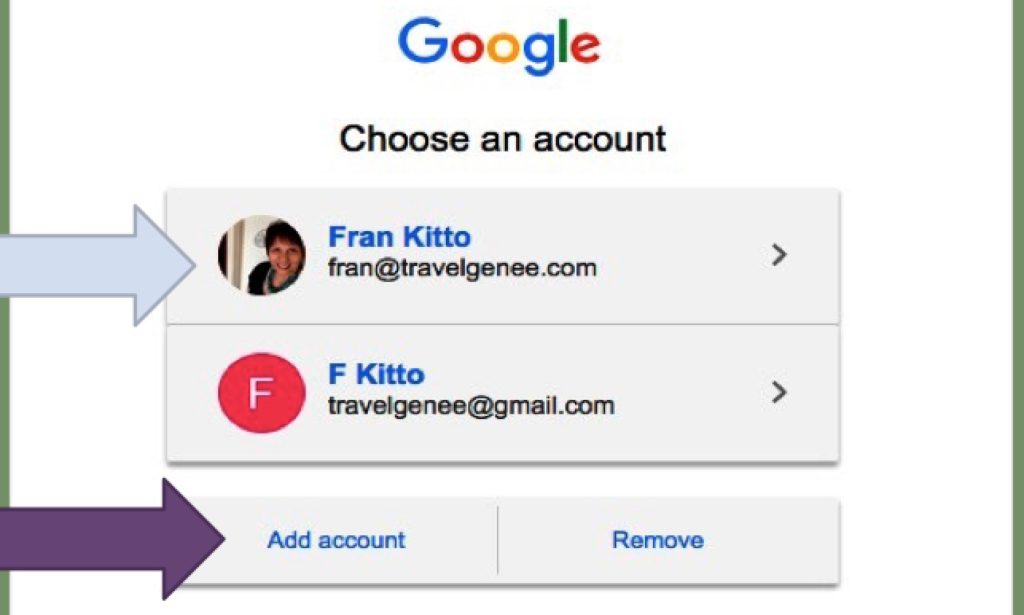Image resolution: width=1024 pixels, height=615 pixels.
Task: Choose the fran@travelgenee.com email address
Action: (x=462, y=268)
